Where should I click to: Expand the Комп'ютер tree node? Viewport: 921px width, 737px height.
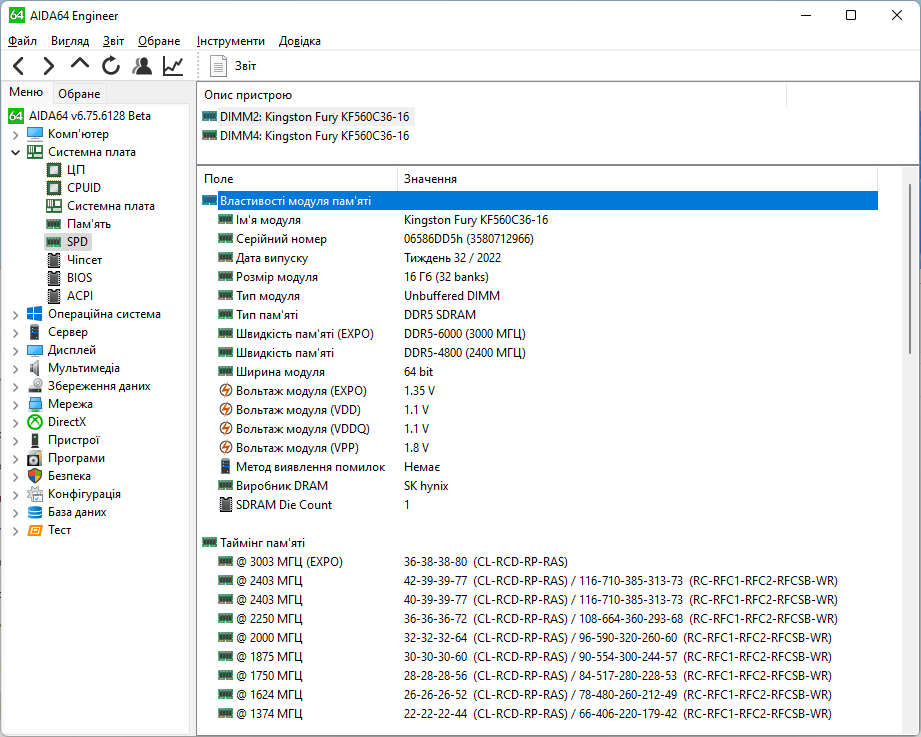point(15,134)
